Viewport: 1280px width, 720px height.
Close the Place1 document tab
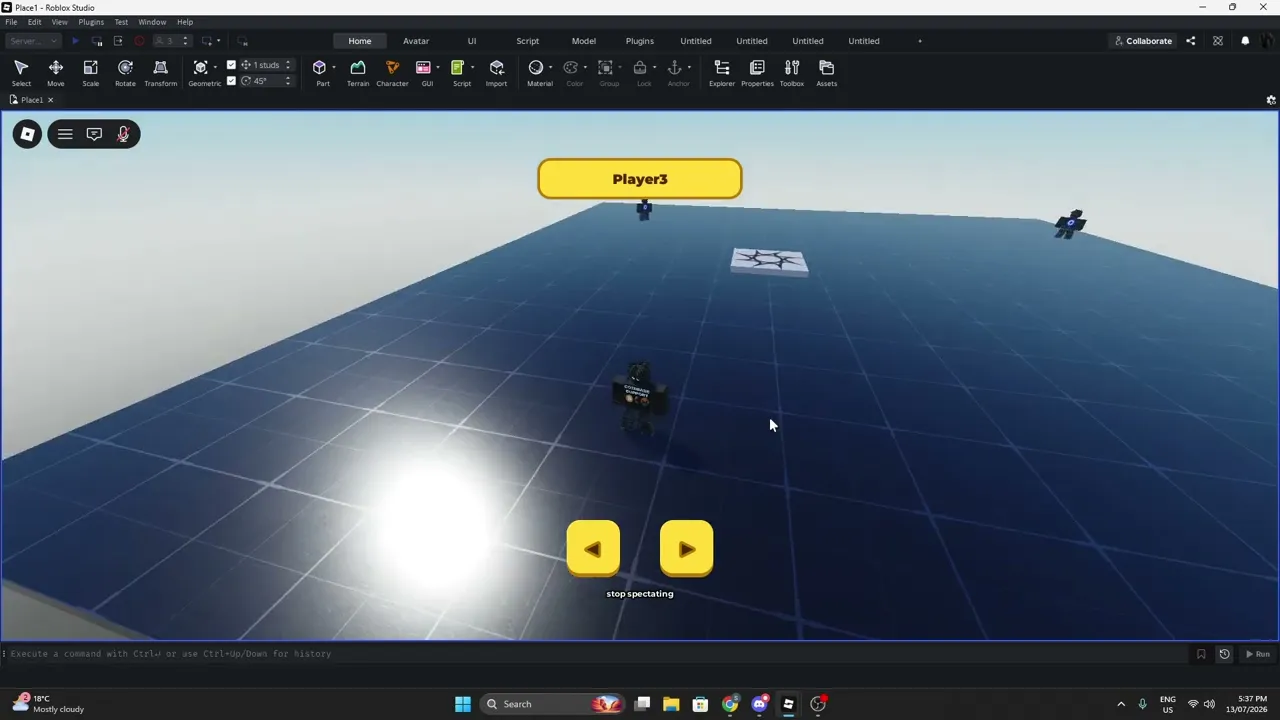[x=50, y=100]
